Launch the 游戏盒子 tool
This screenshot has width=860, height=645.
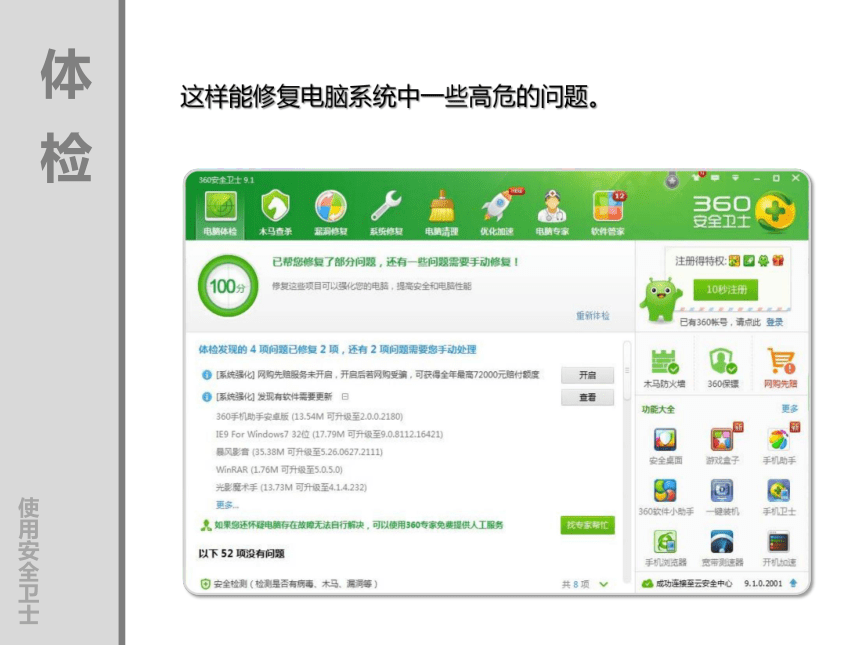tap(723, 439)
